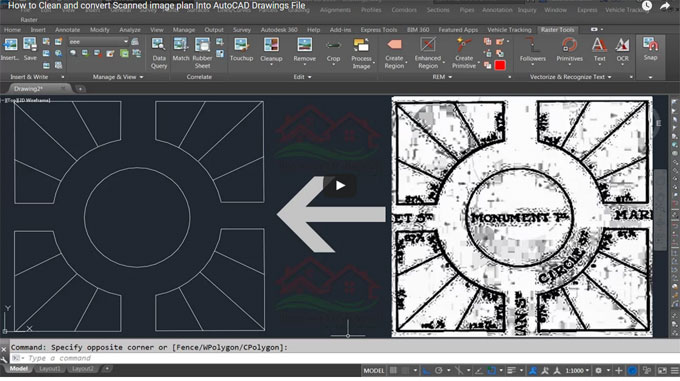Expand the Manage & View panel
Image resolution: width=680 pixels, height=381 pixels.
click(118, 77)
